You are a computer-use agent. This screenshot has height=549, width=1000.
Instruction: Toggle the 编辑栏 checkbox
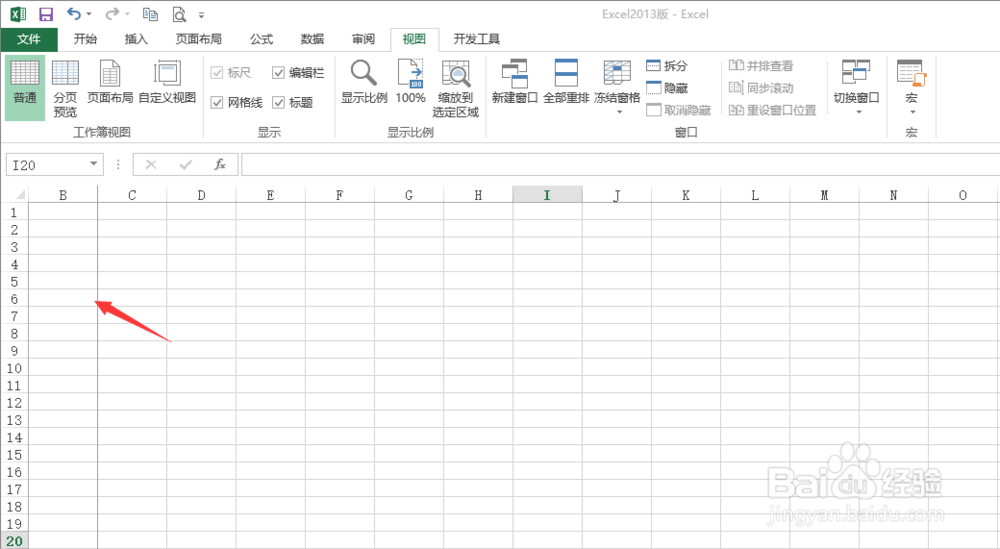[x=298, y=73]
